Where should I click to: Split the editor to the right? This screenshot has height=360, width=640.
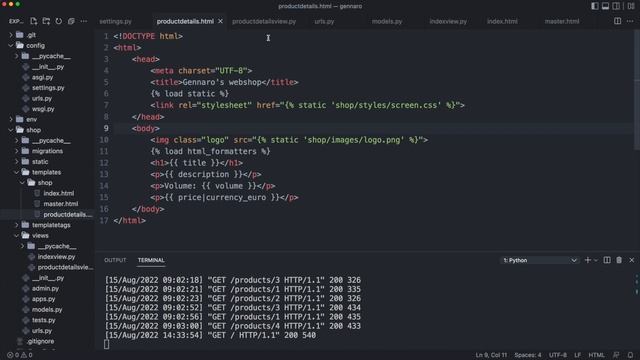(618, 21)
